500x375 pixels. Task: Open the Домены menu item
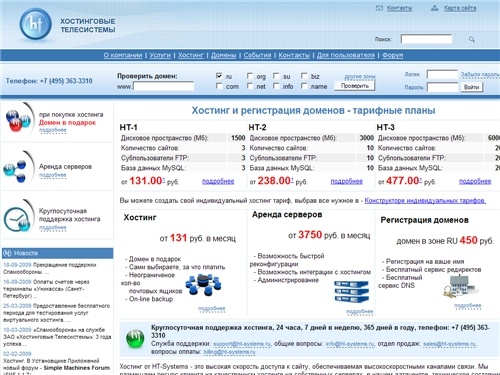(223, 55)
